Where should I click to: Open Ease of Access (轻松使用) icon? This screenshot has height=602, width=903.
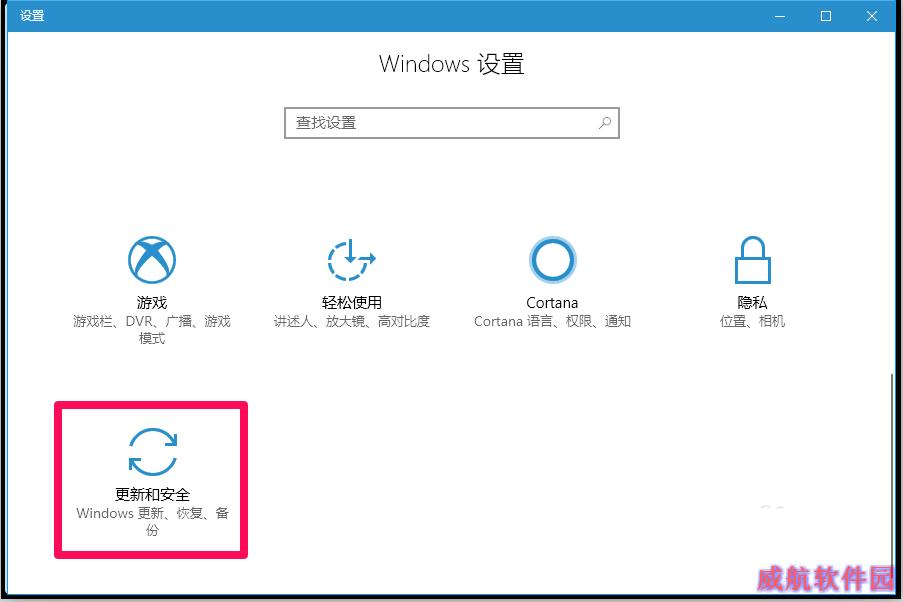(x=351, y=259)
